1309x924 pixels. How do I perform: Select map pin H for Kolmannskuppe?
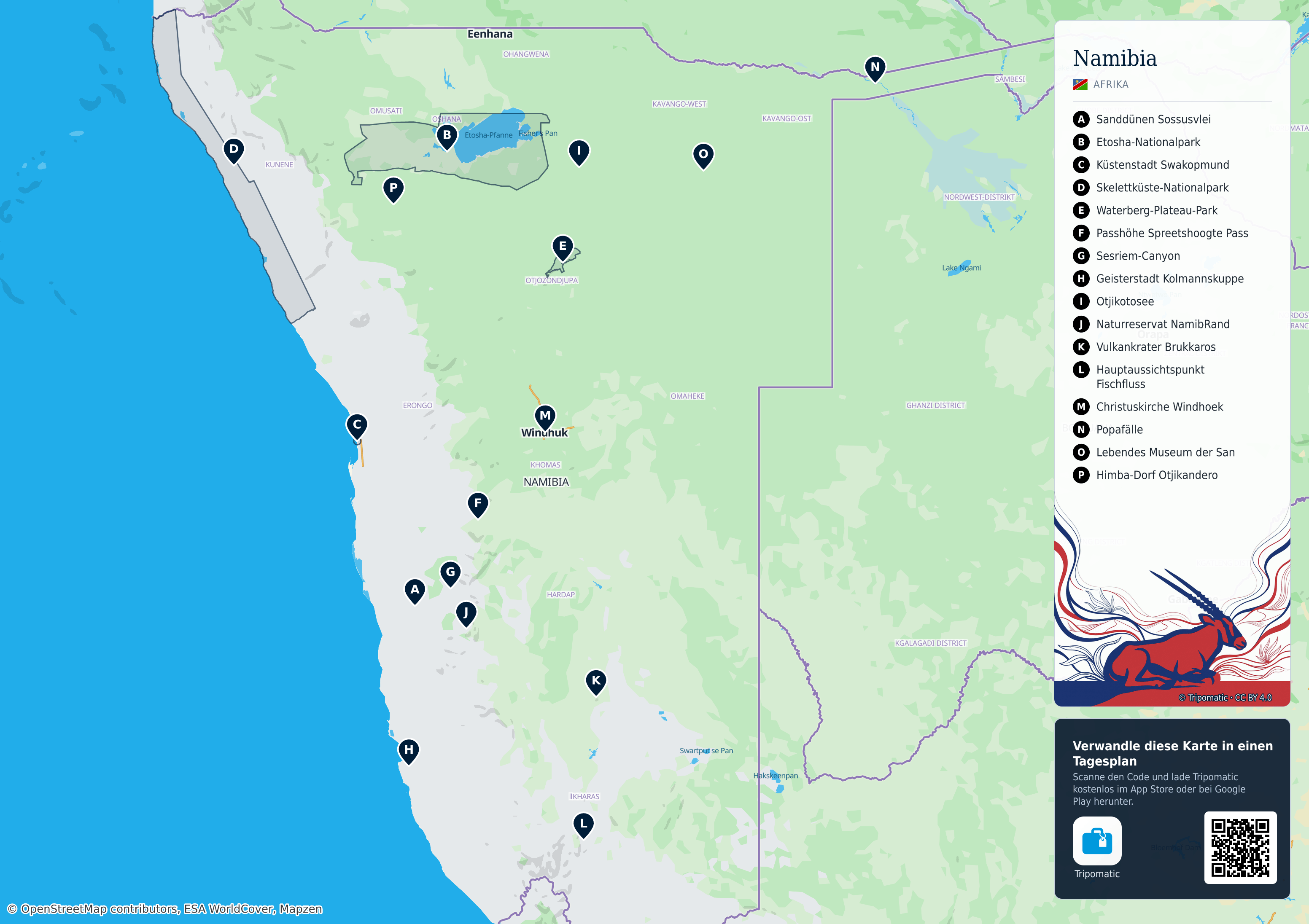408,751
